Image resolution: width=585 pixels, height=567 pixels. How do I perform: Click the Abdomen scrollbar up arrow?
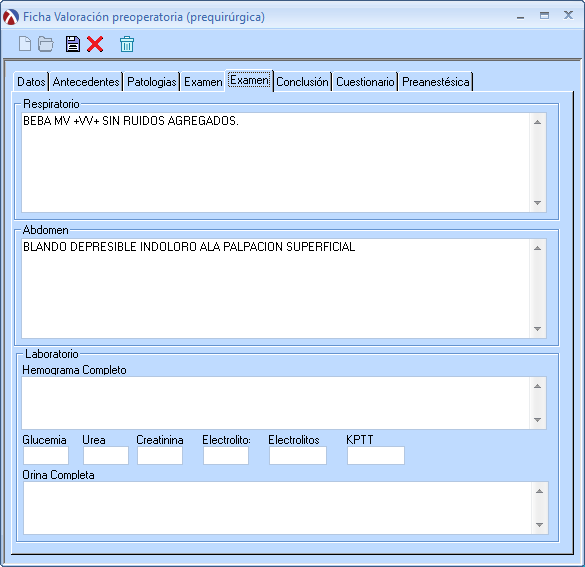pyautogui.click(x=537, y=248)
